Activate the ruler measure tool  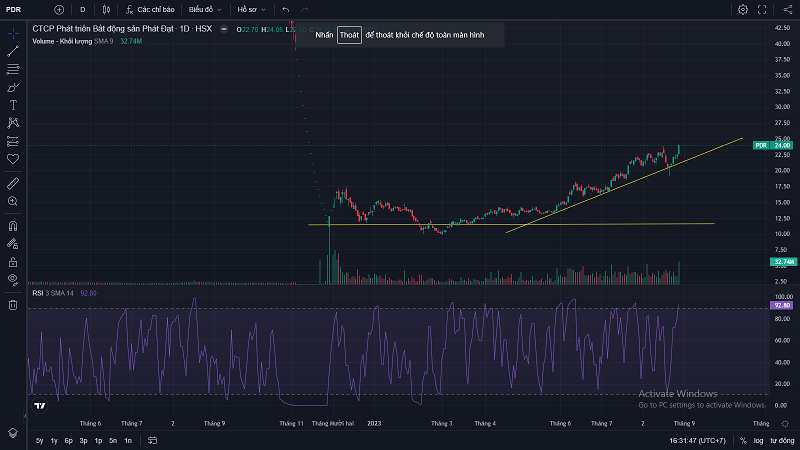(x=13, y=183)
